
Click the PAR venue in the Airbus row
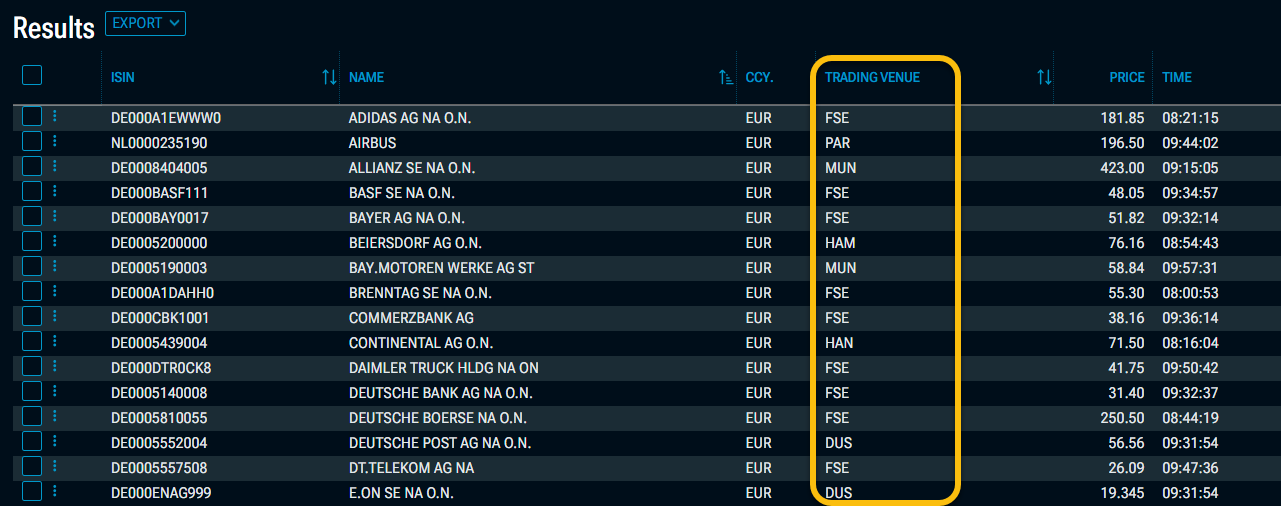(x=838, y=143)
